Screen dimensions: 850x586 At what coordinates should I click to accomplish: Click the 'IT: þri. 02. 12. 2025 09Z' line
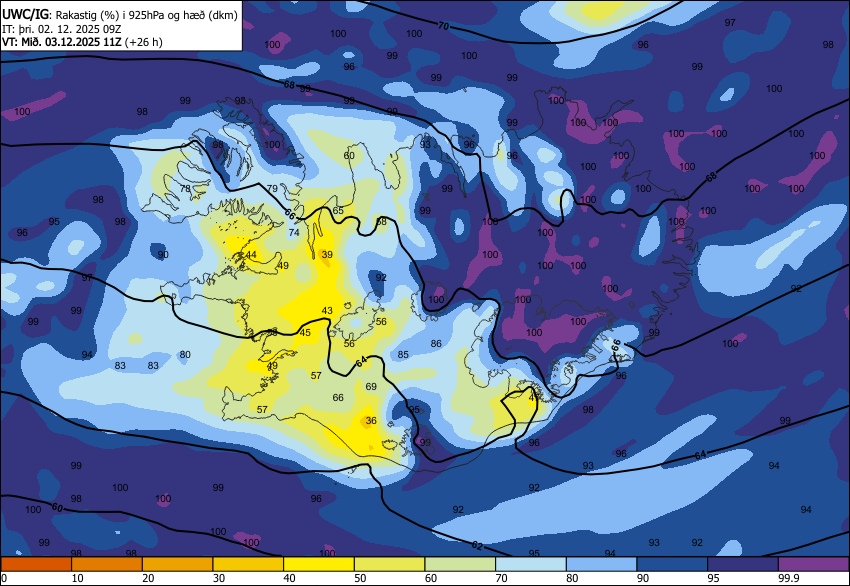coord(62,29)
